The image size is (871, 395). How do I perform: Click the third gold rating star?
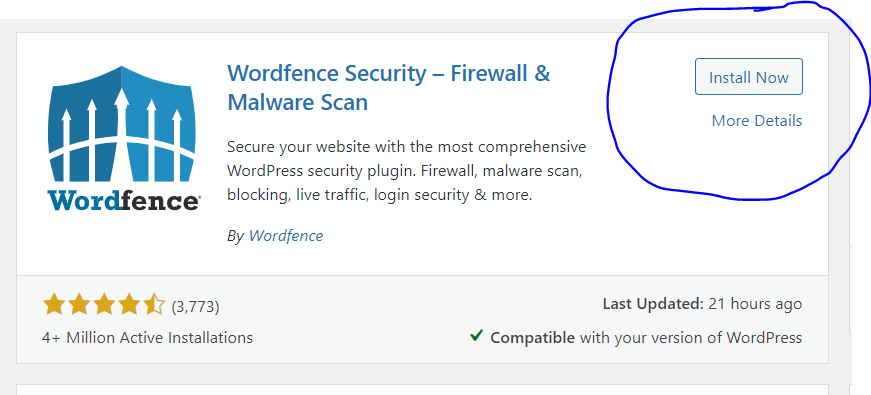coord(104,305)
